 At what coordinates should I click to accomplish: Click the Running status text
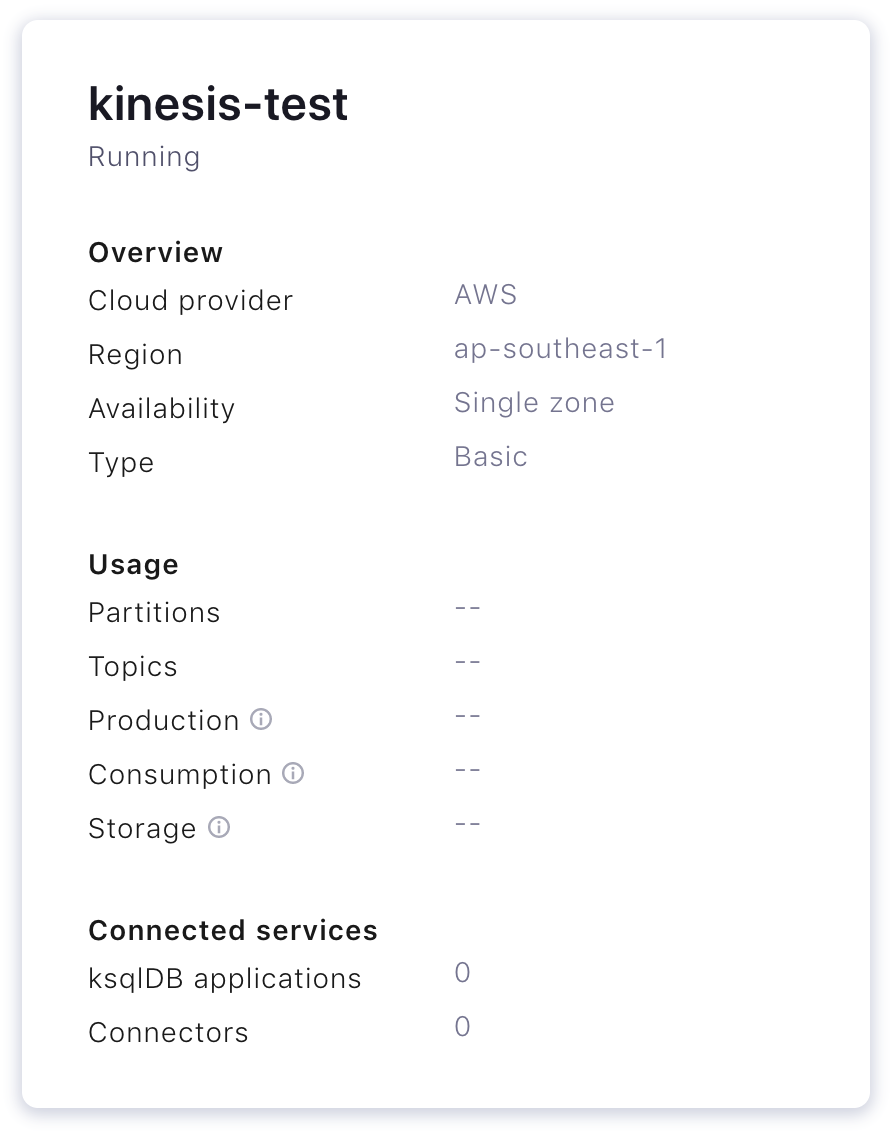144,157
